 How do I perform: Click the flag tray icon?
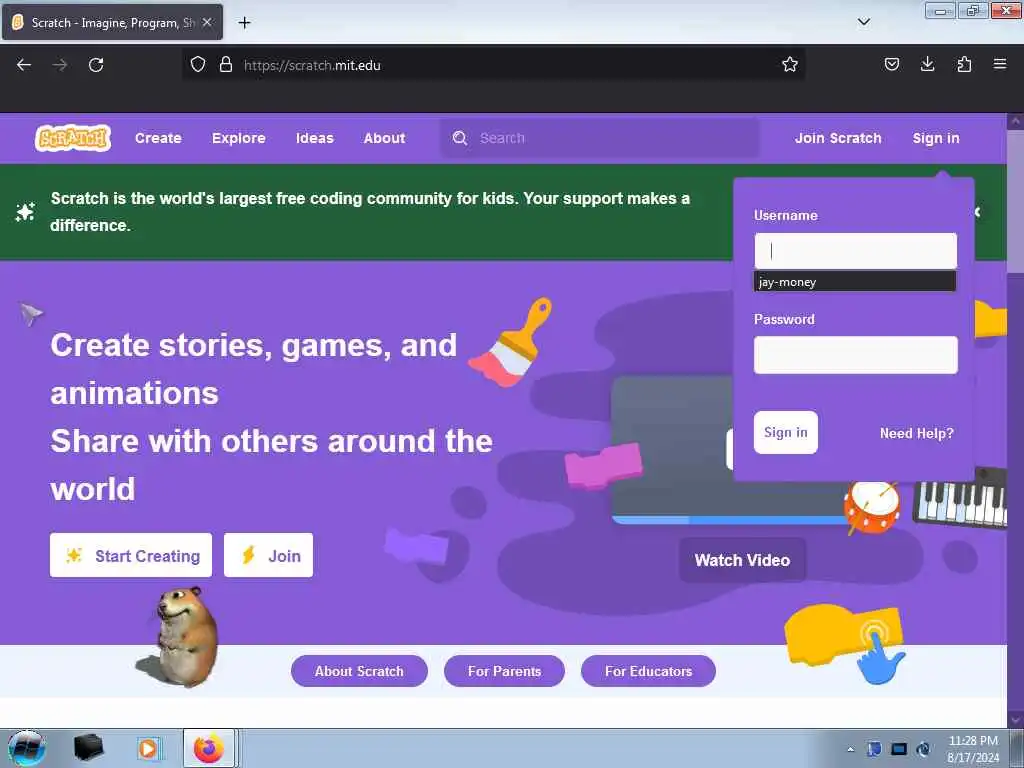point(874,749)
